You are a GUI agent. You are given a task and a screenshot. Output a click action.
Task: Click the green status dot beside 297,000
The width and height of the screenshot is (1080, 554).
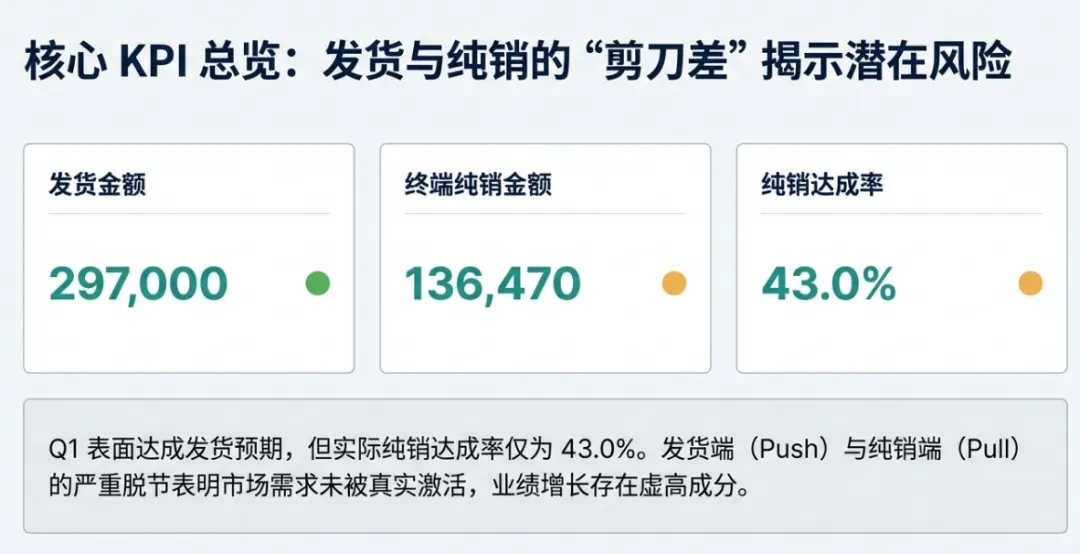(317, 284)
